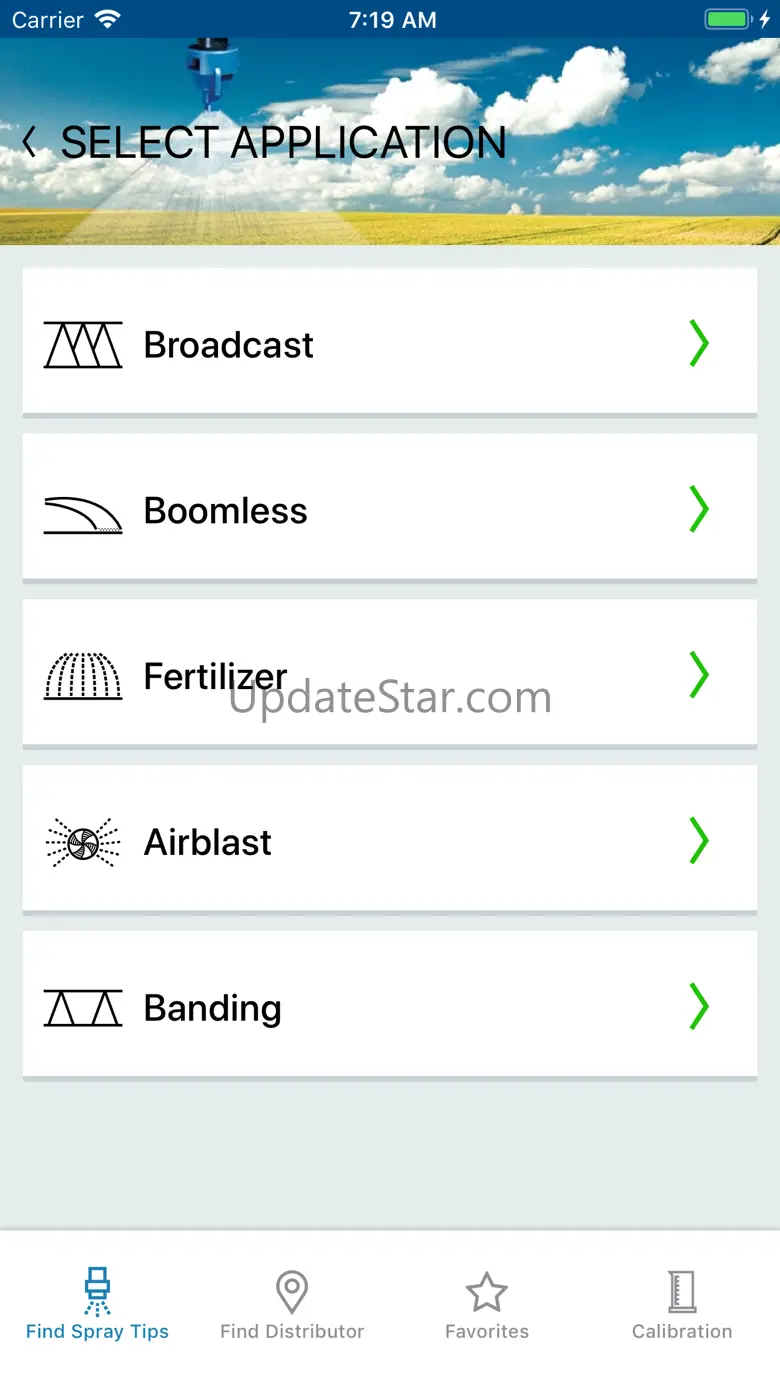The image size is (780, 1387).
Task: Open Boomless using its green chevron
Action: coord(699,510)
